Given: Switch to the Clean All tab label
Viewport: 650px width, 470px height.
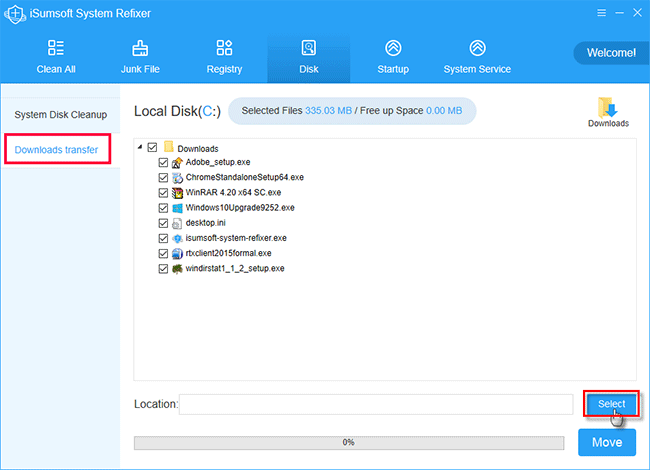Looking at the screenshot, I should pyautogui.click(x=56, y=69).
